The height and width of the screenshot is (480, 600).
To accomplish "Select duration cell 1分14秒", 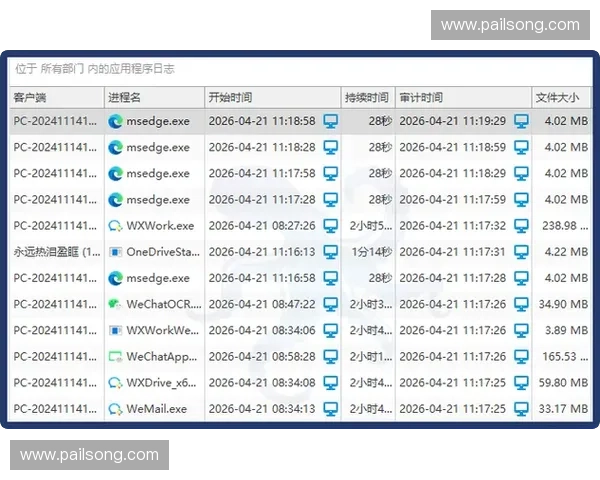I will point(372,252).
